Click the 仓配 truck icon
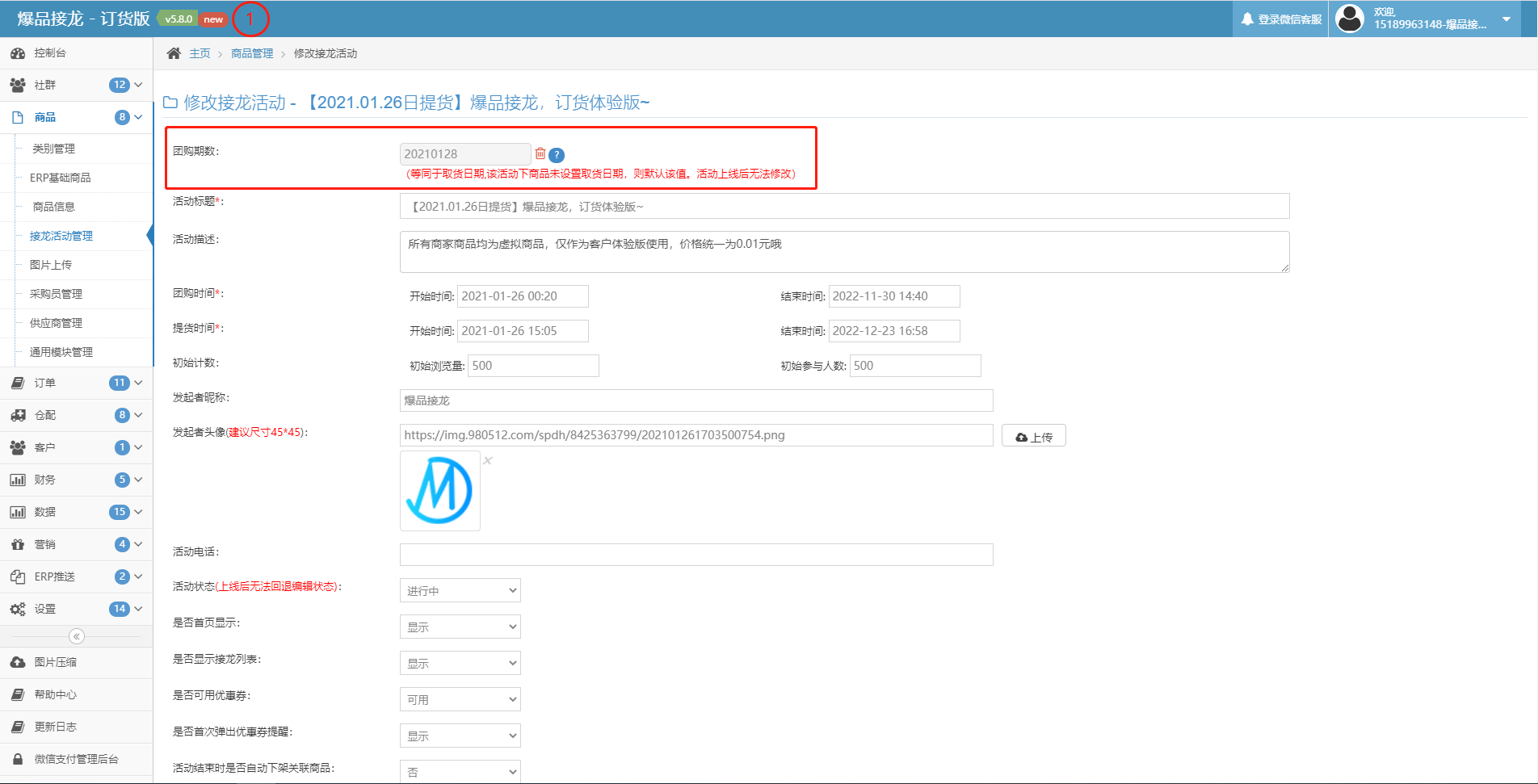Screen dimensions: 1538x784 [x=18, y=415]
